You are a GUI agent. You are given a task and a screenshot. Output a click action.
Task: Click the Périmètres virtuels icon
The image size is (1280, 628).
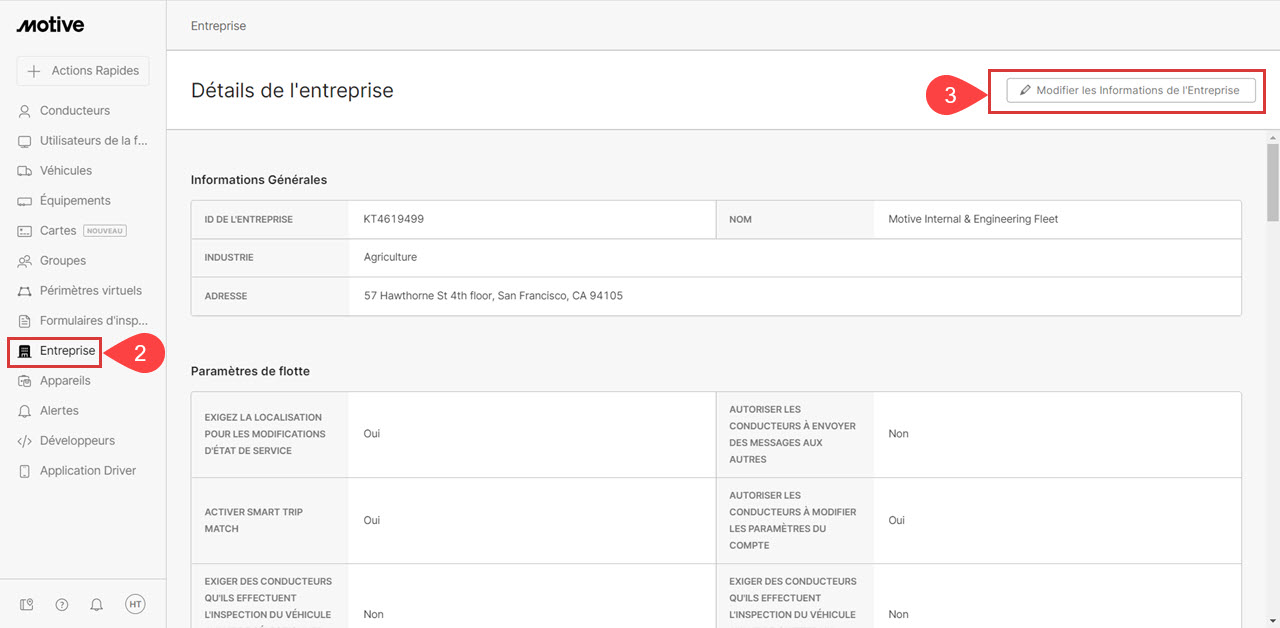pyautogui.click(x=25, y=291)
